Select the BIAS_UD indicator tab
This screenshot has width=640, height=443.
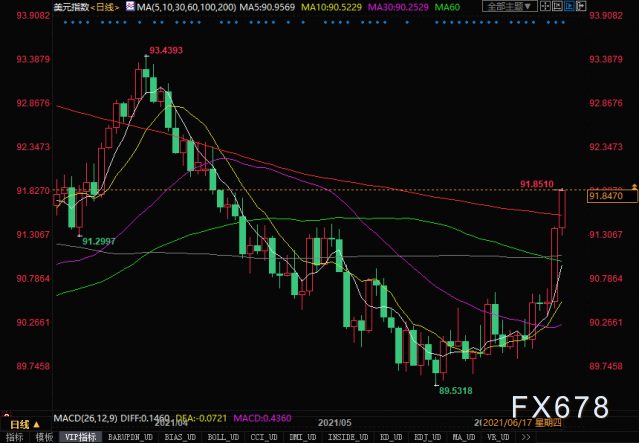click(180, 437)
